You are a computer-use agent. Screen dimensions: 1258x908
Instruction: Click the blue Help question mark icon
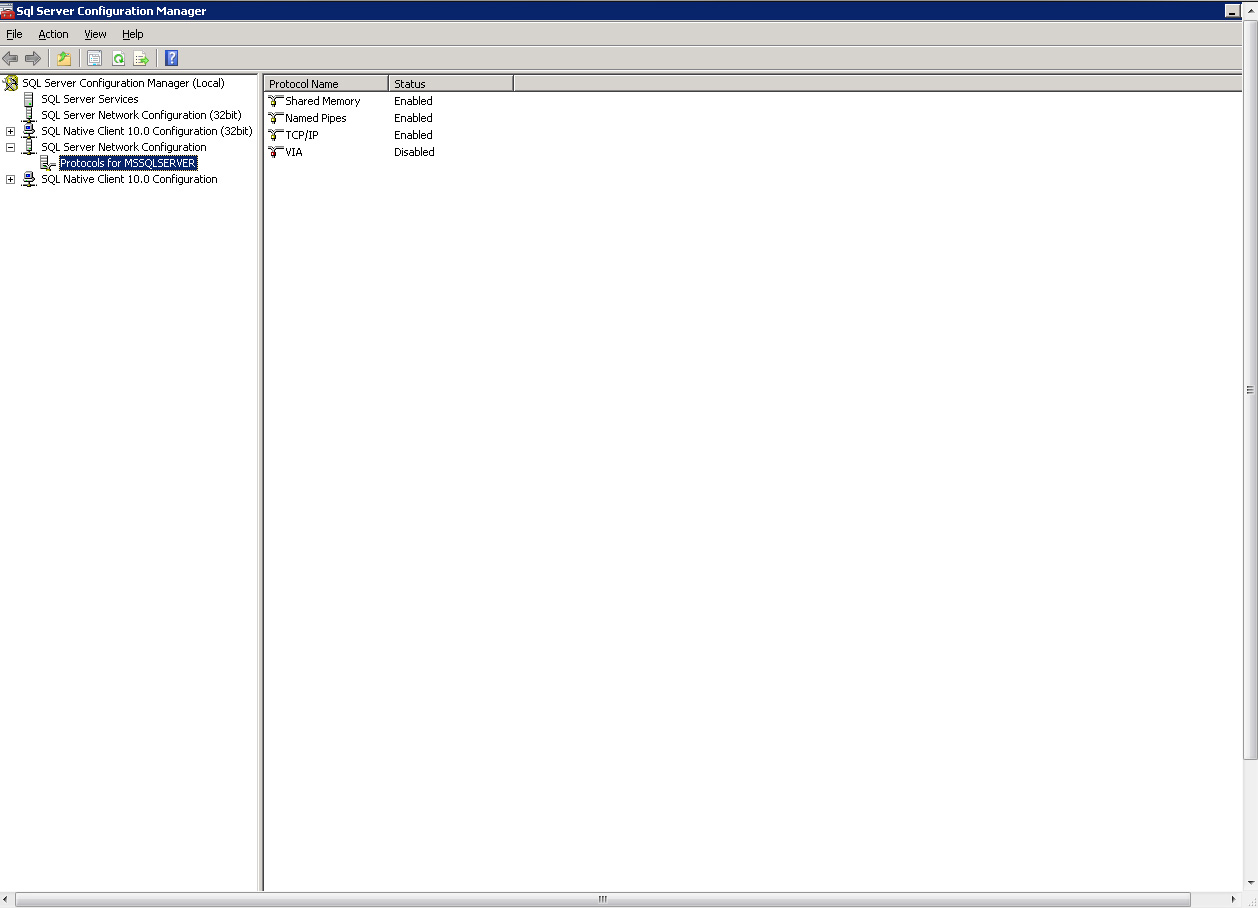coord(171,58)
